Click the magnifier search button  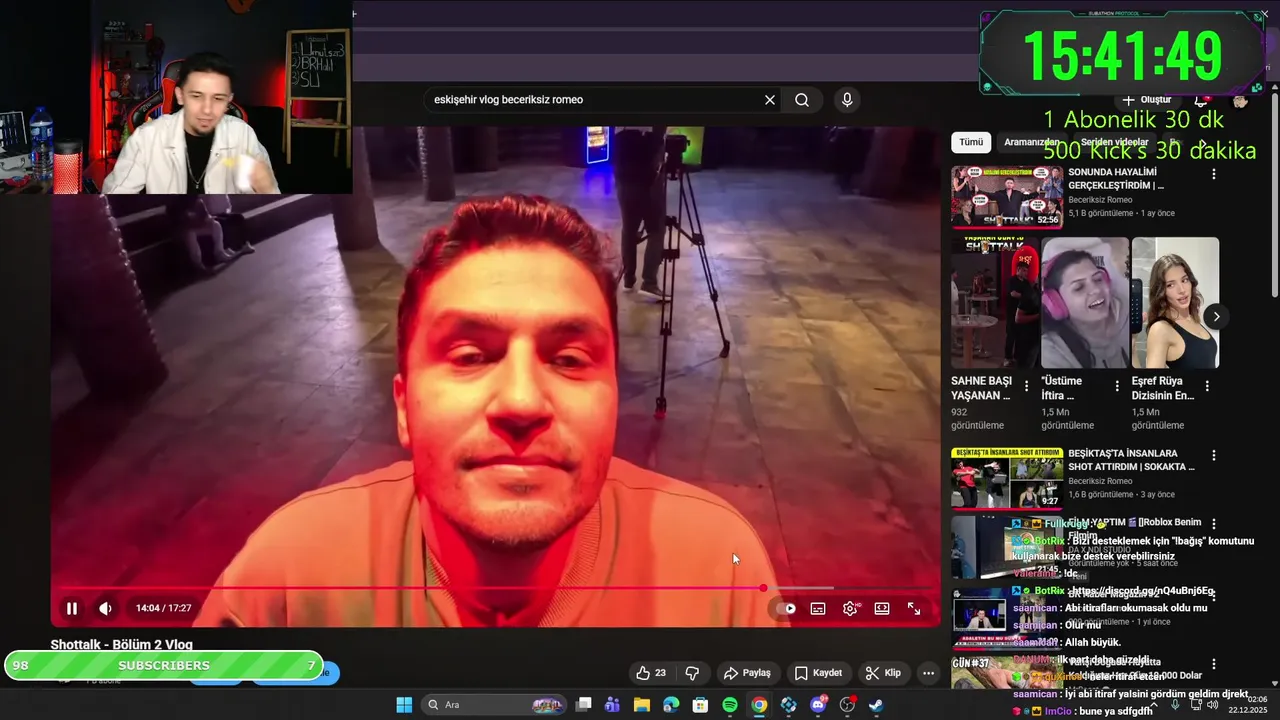pos(802,100)
